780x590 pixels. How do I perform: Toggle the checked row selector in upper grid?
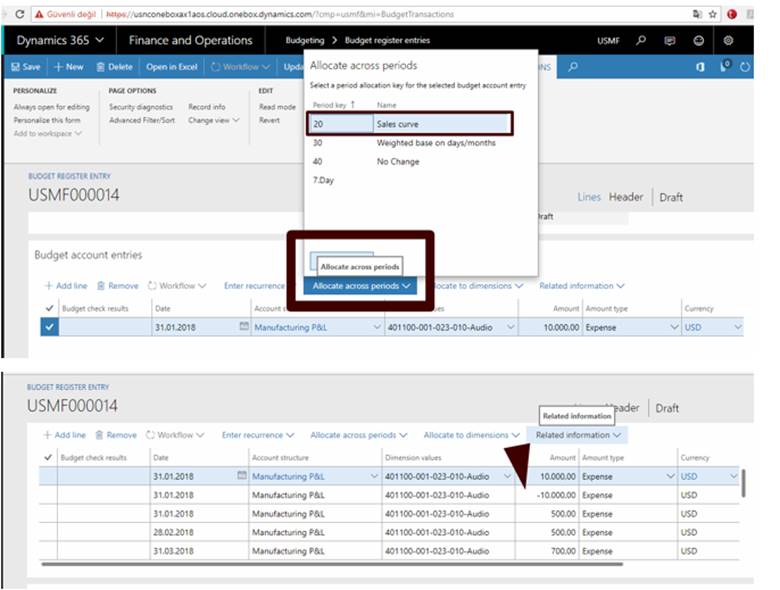49,327
